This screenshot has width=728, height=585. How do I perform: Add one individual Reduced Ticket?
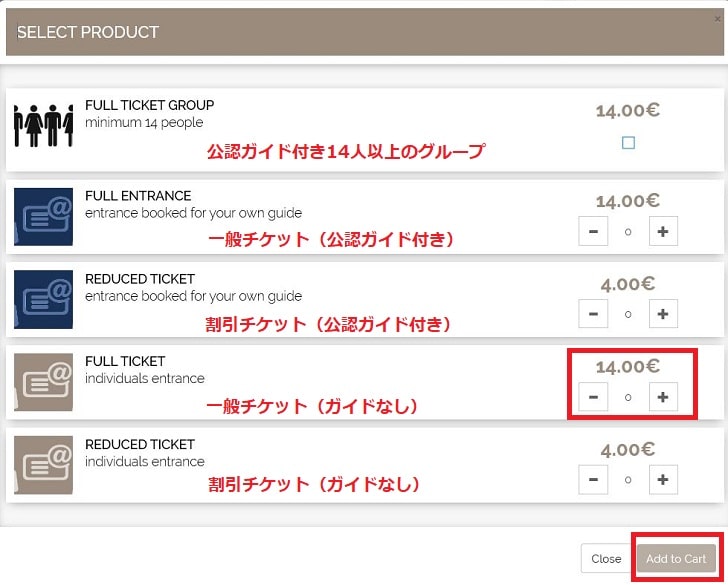click(663, 480)
